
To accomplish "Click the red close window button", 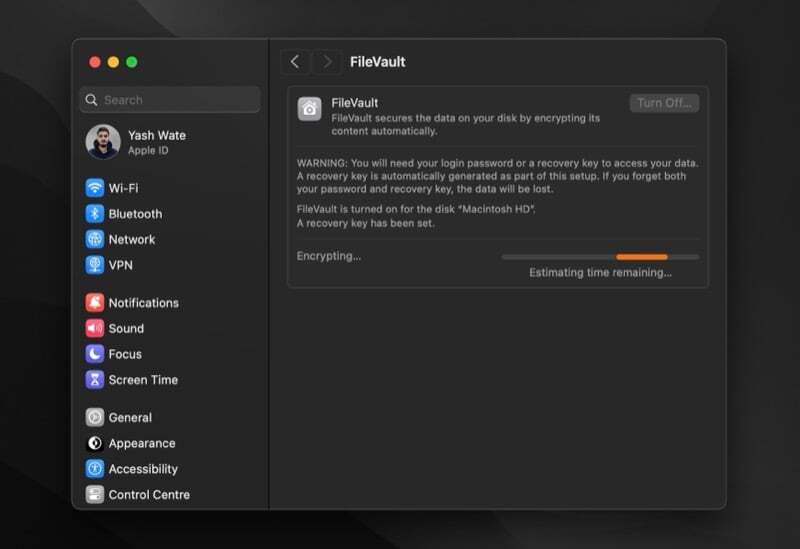I will (x=95, y=62).
